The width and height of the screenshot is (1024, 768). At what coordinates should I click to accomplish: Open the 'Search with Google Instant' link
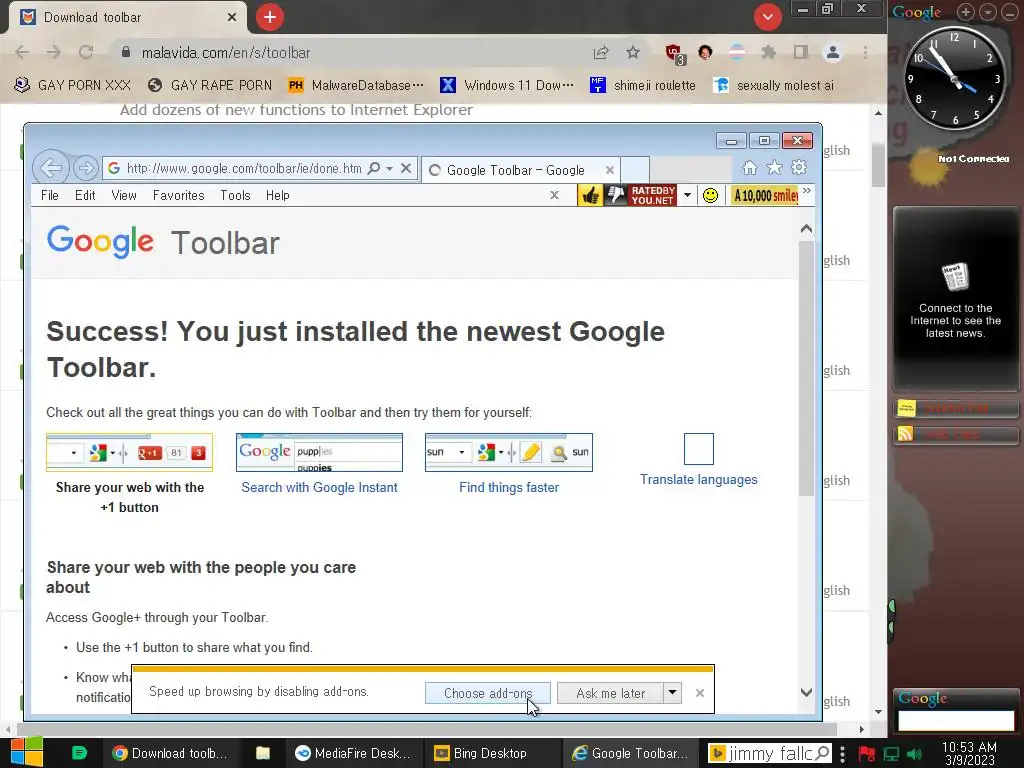pyautogui.click(x=319, y=487)
